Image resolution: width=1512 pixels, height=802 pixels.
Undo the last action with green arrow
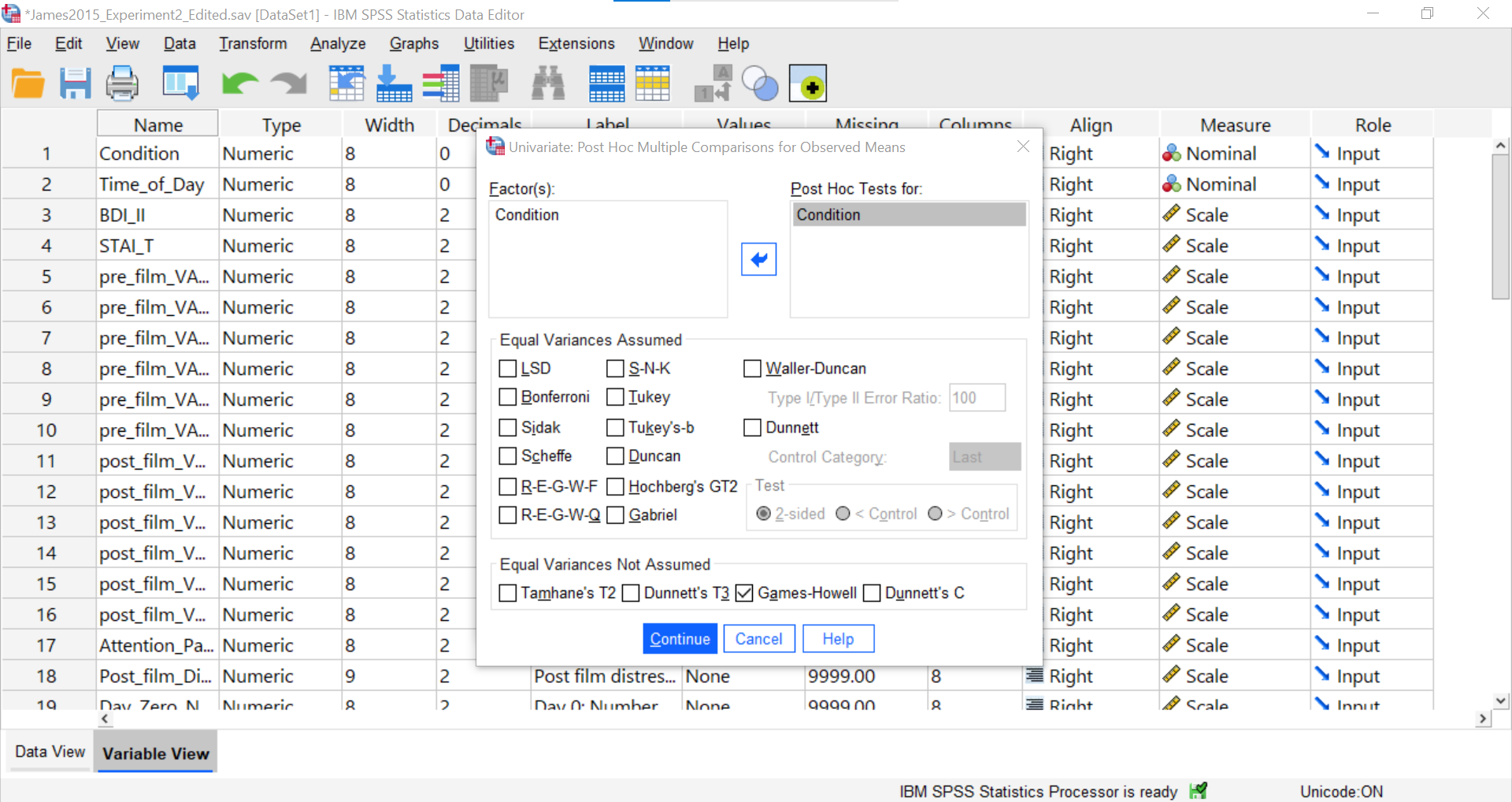[x=239, y=84]
